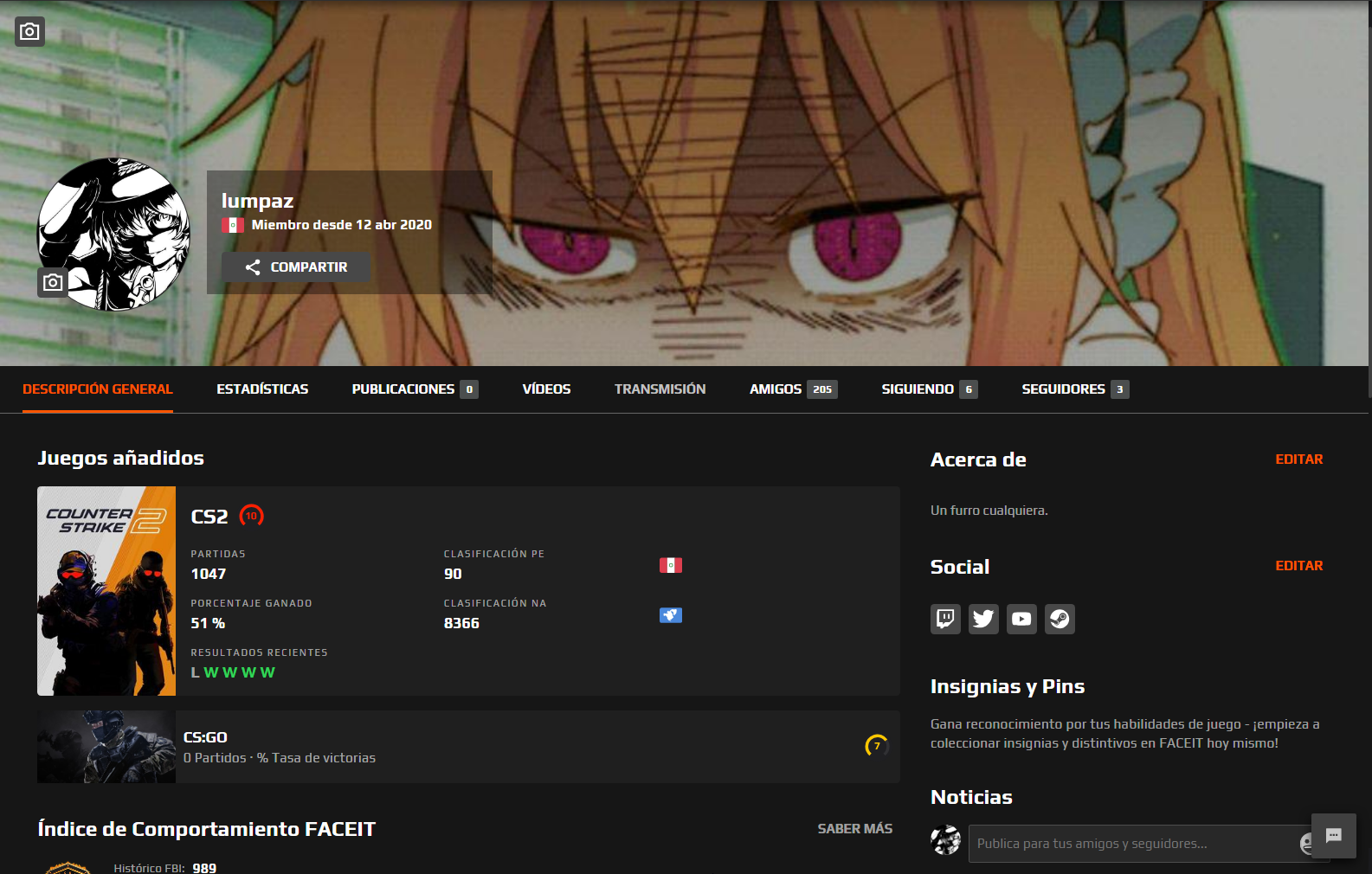Click the win percentage 51 %
The image size is (1372, 874).
point(208,623)
